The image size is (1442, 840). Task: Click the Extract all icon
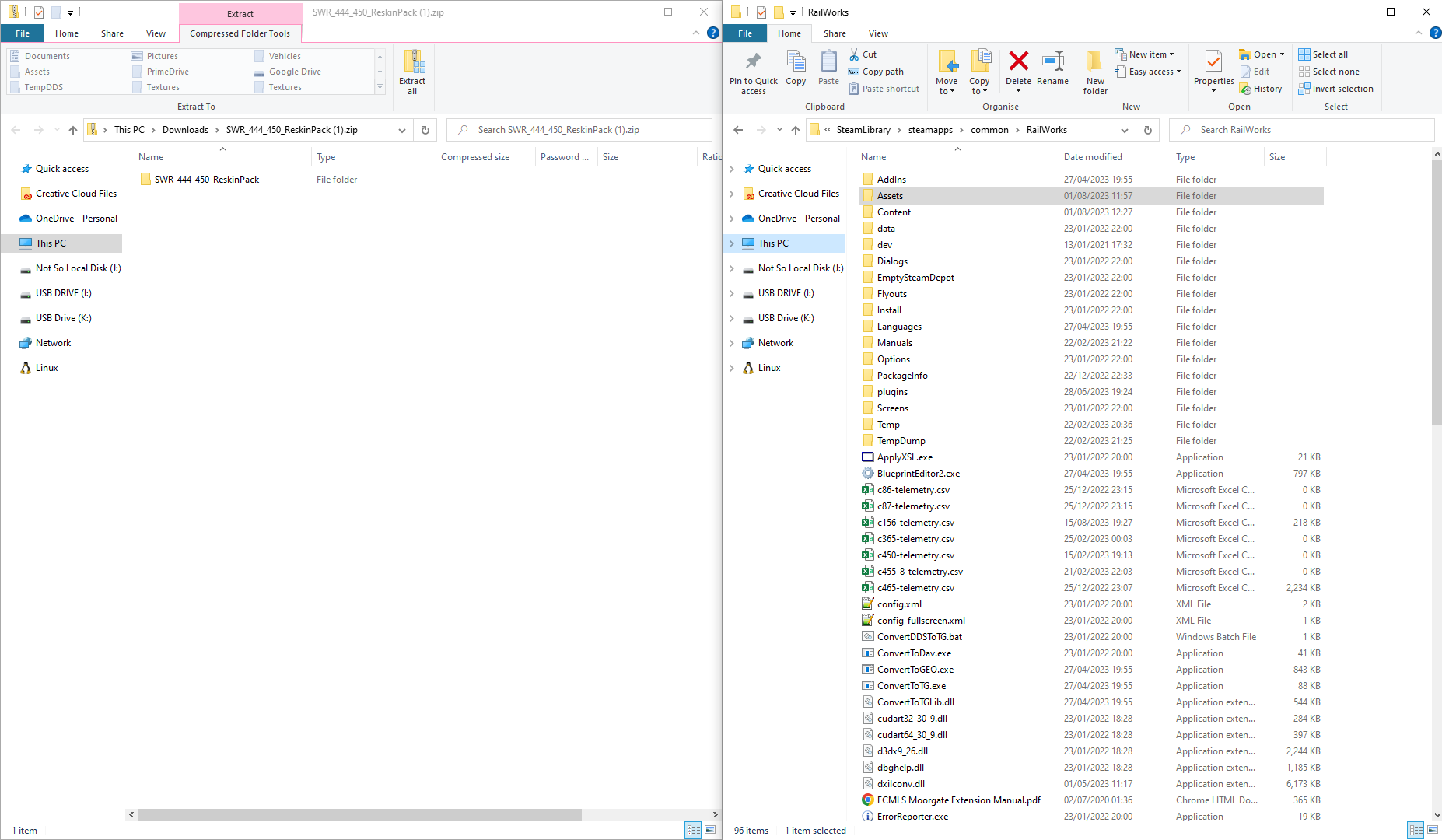tap(412, 72)
